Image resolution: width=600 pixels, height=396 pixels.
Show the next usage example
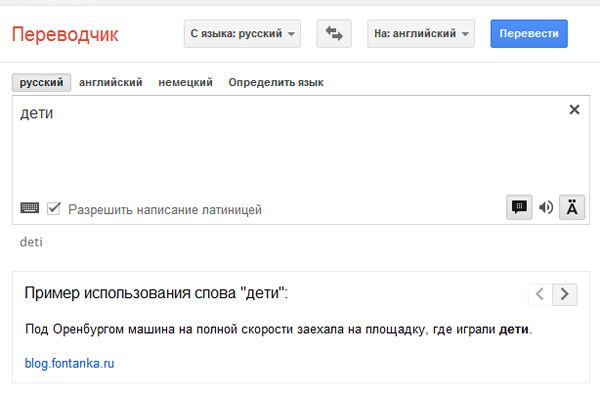[x=564, y=294]
